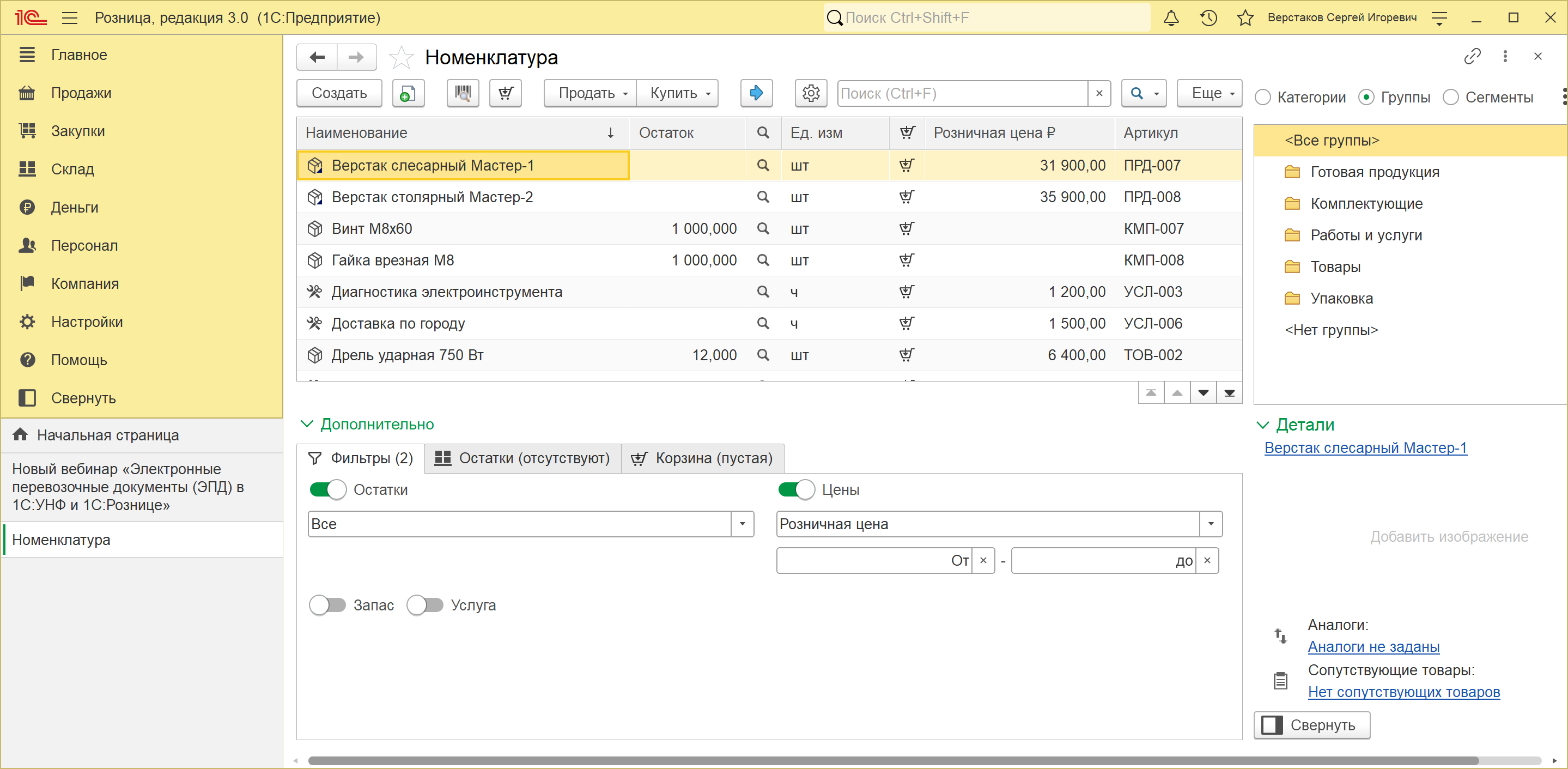
Task: Open the Продать dropdown
Action: 591,93
